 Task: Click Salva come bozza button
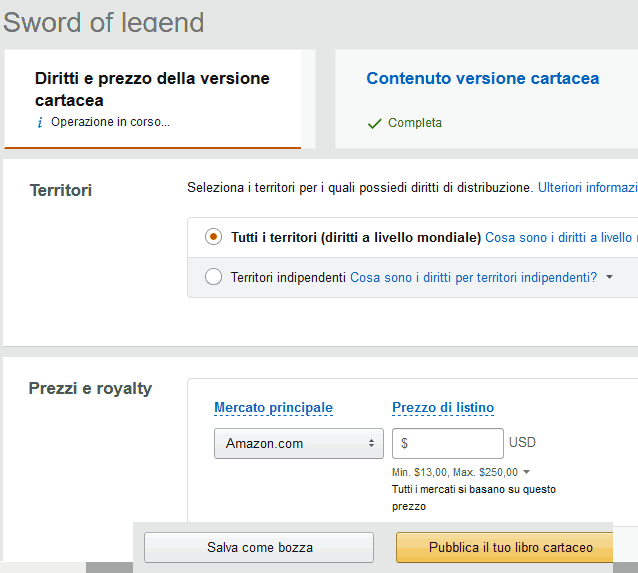[259, 547]
